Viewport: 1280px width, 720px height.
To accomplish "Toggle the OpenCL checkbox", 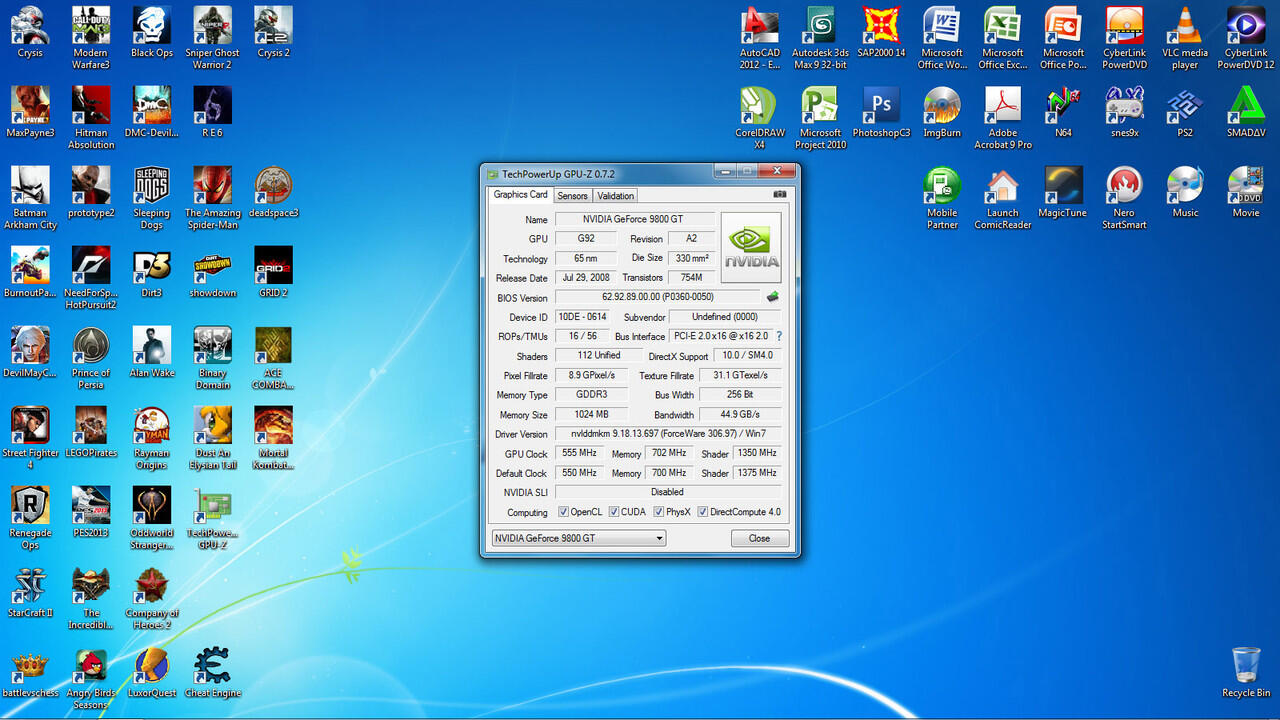I will (x=564, y=512).
